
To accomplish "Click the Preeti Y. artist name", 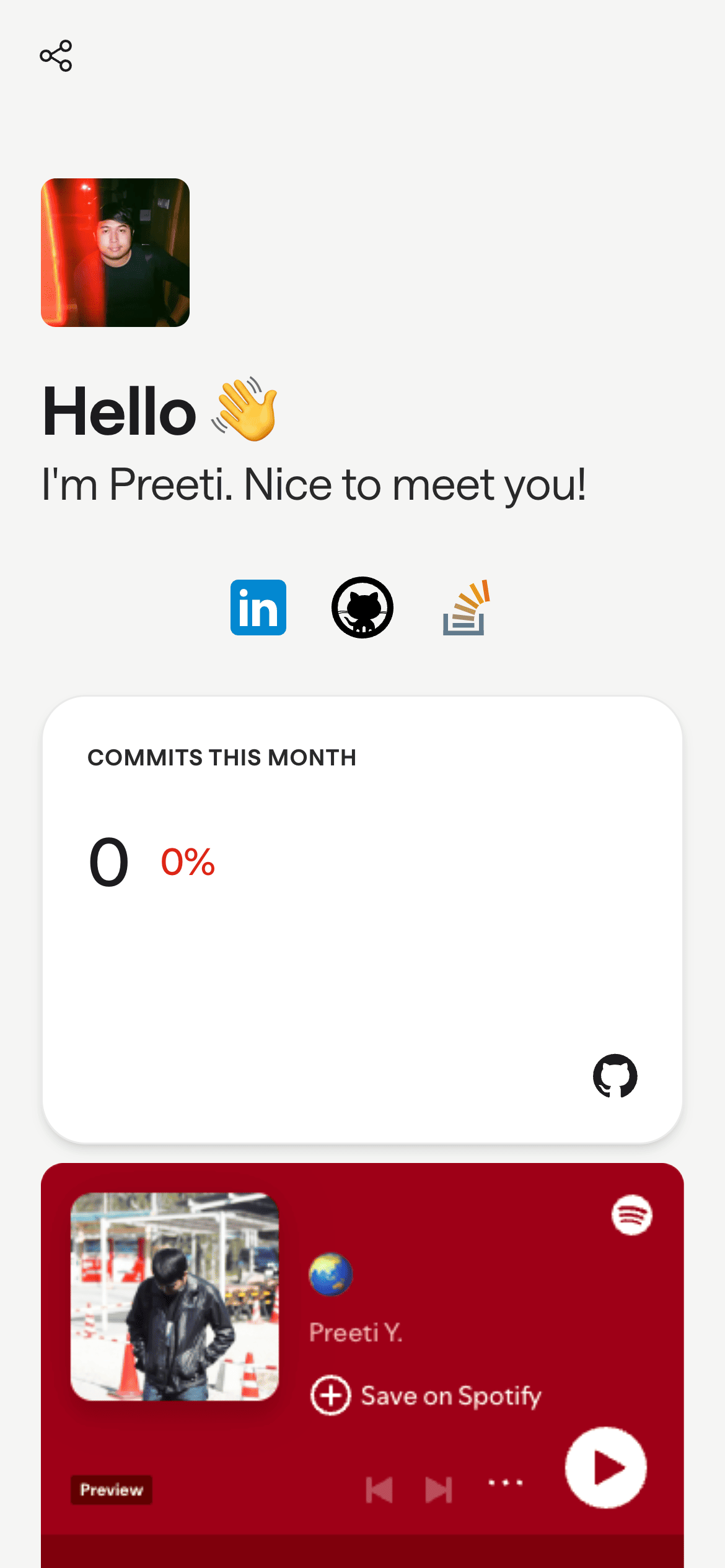I will coord(356,1332).
